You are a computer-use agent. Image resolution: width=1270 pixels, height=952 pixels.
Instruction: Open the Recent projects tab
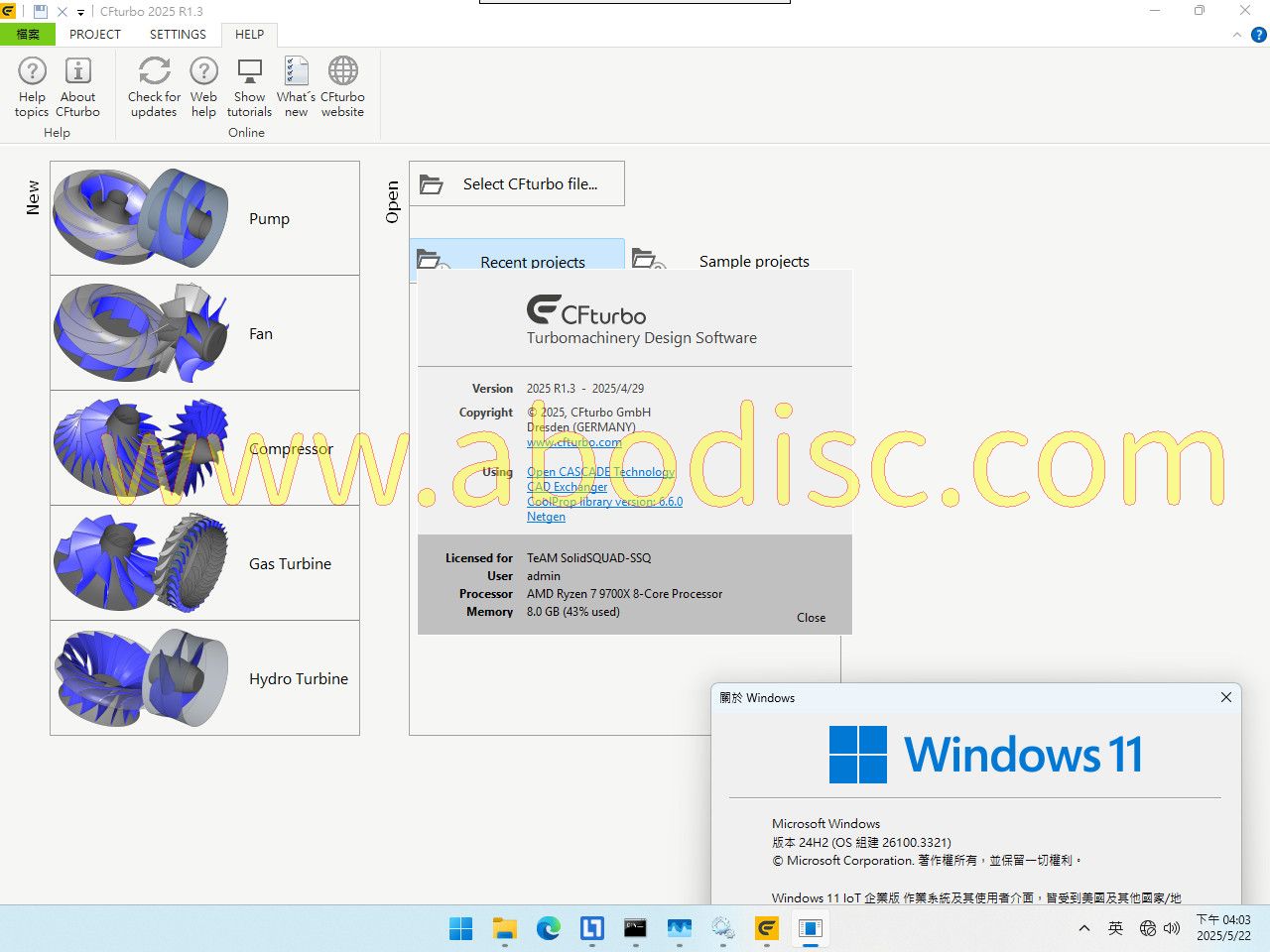coord(517,256)
